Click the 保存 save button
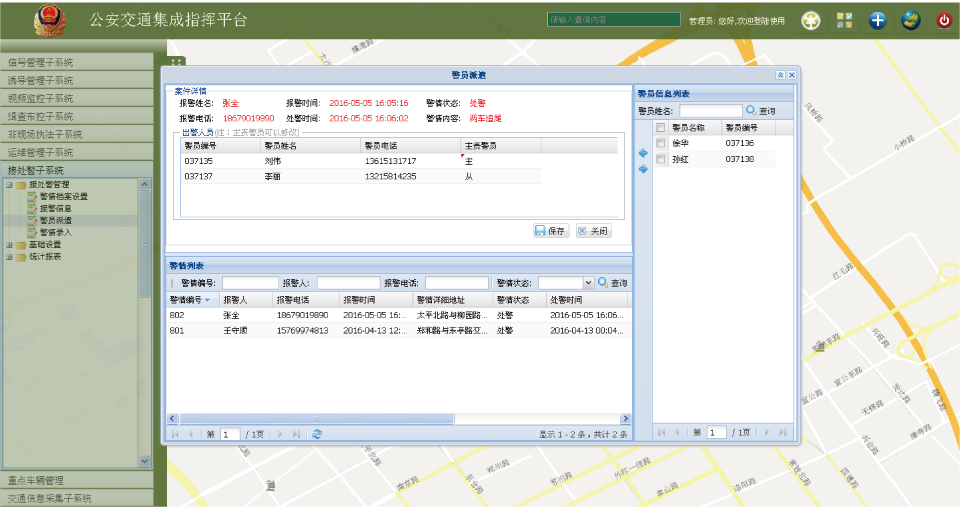961x509 pixels. 551,230
